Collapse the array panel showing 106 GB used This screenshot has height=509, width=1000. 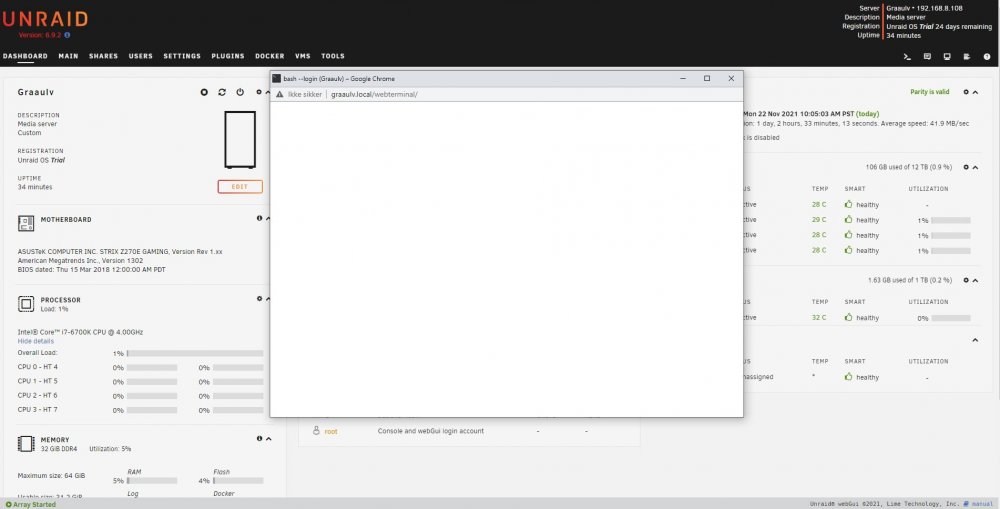(x=975, y=167)
